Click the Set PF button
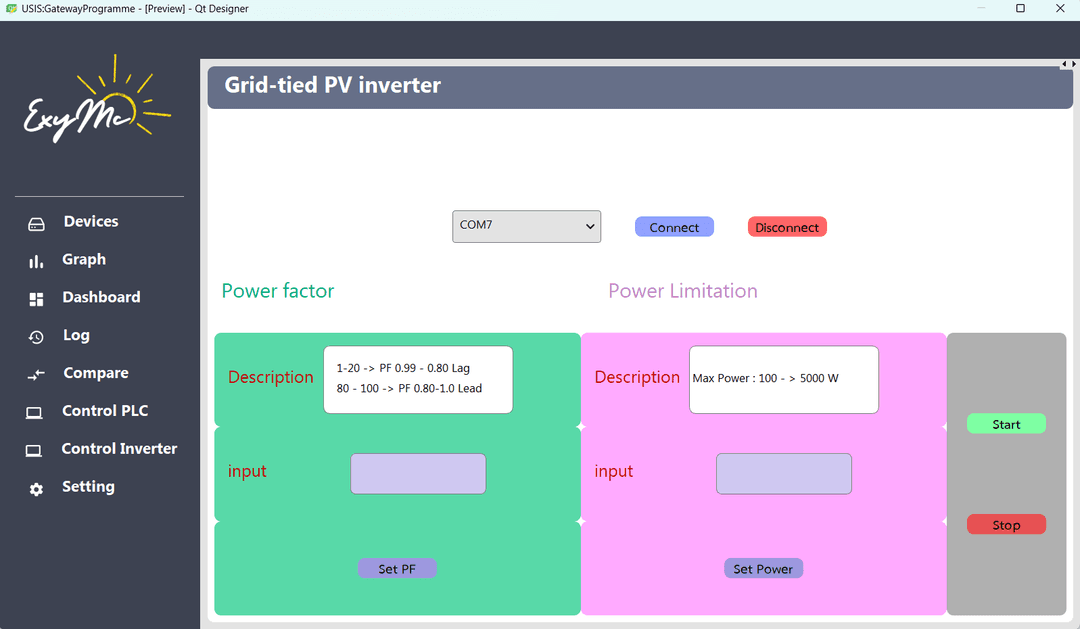This screenshot has height=629, width=1080. click(x=397, y=569)
